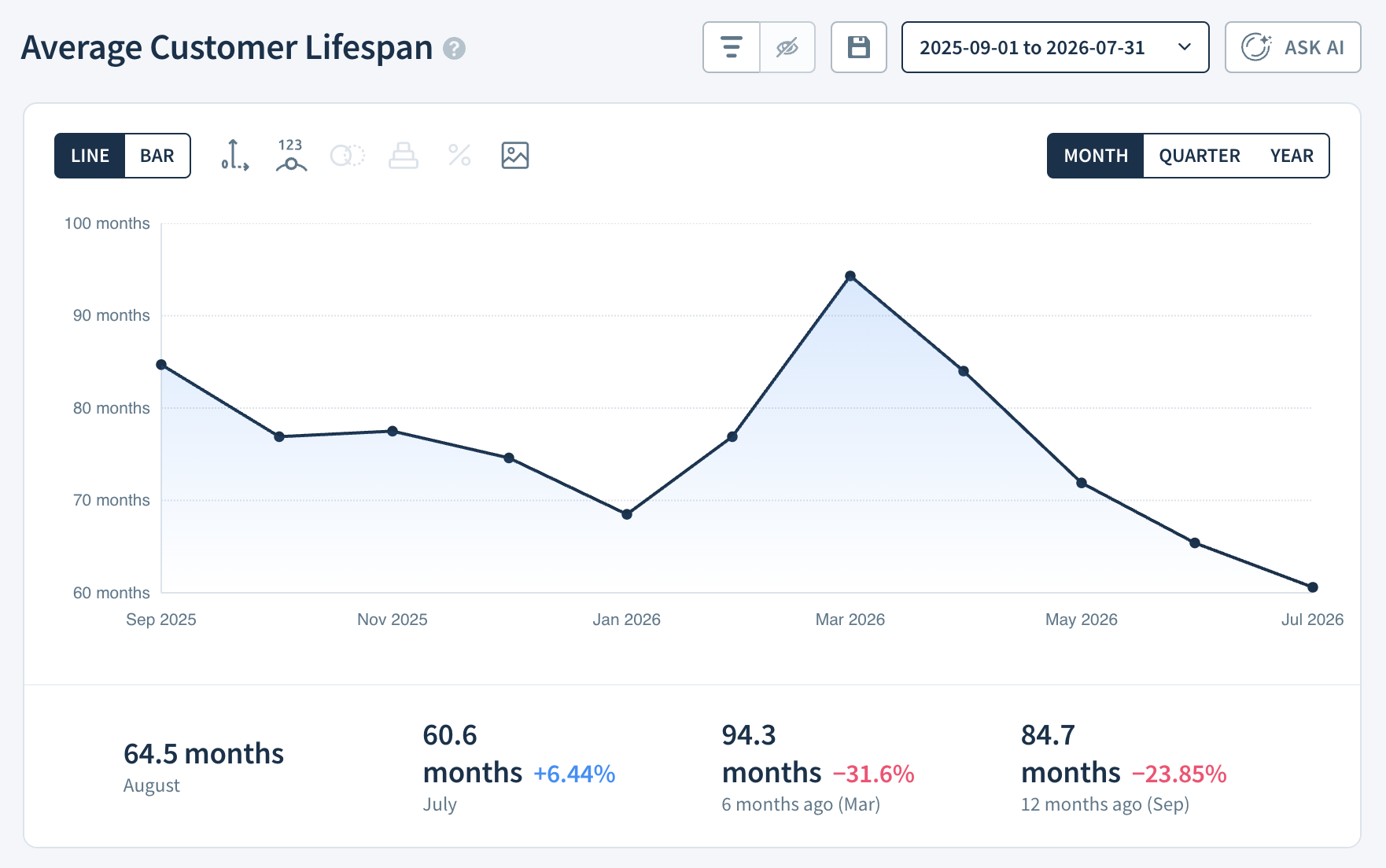Toggle the percent view icon

point(459,156)
